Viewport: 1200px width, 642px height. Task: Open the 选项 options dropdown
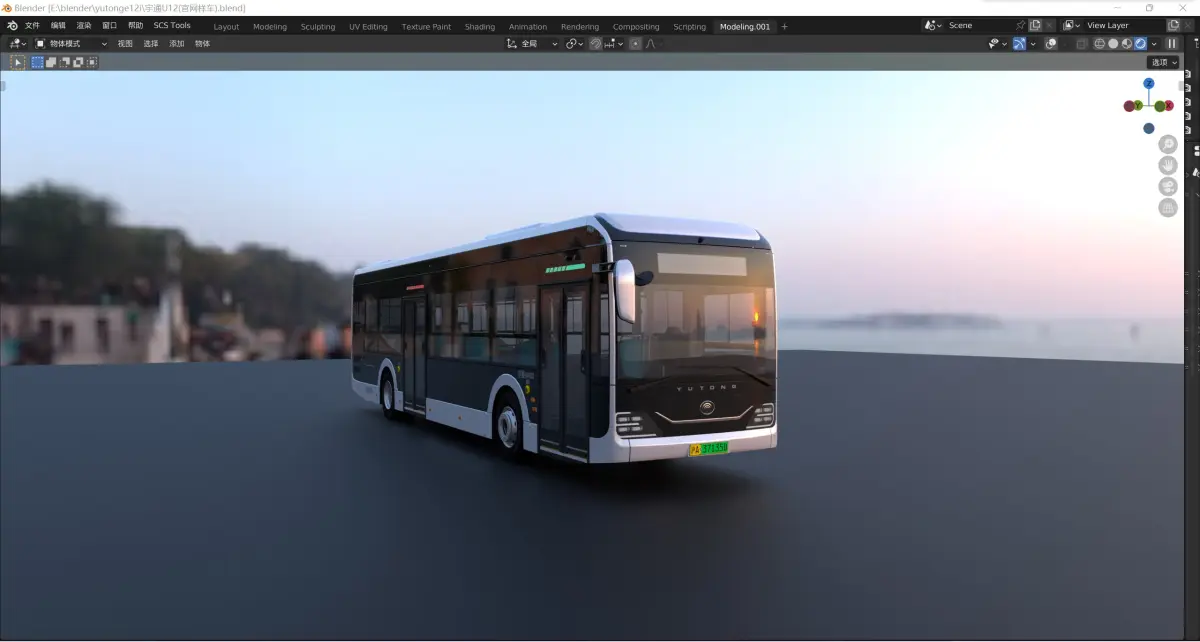click(x=1163, y=62)
